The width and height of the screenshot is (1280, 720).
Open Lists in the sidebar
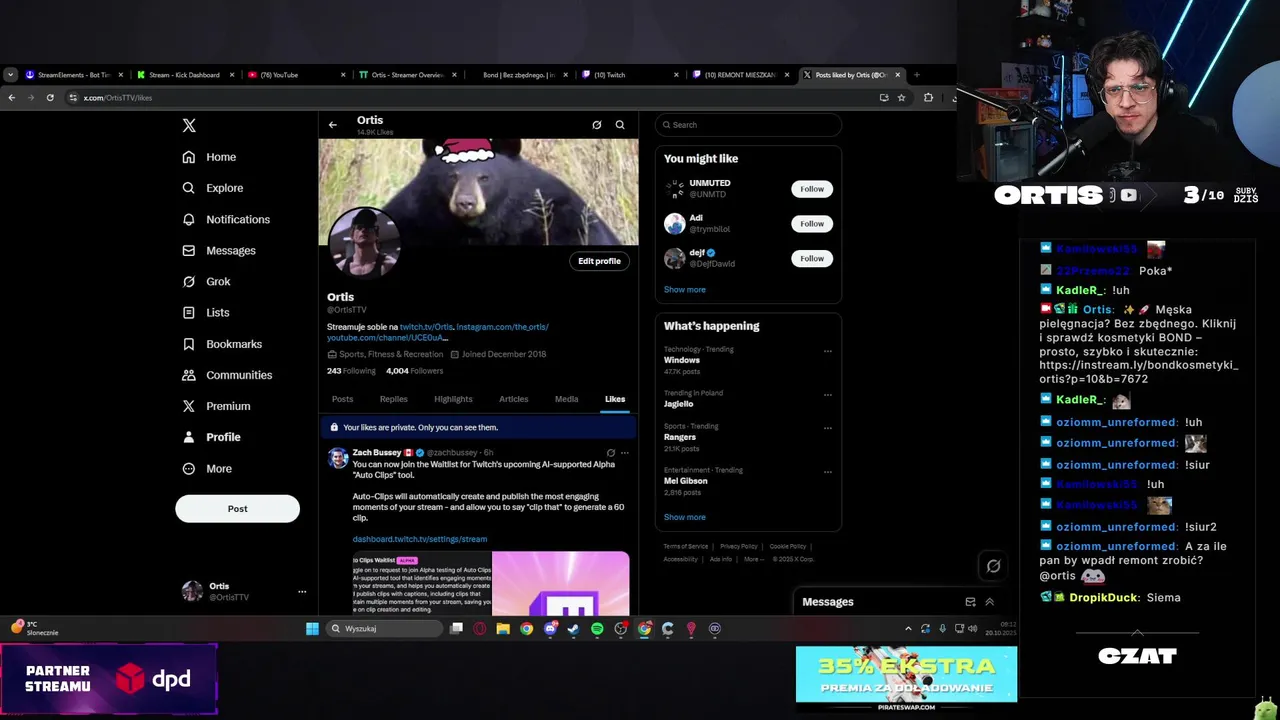click(x=205, y=313)
